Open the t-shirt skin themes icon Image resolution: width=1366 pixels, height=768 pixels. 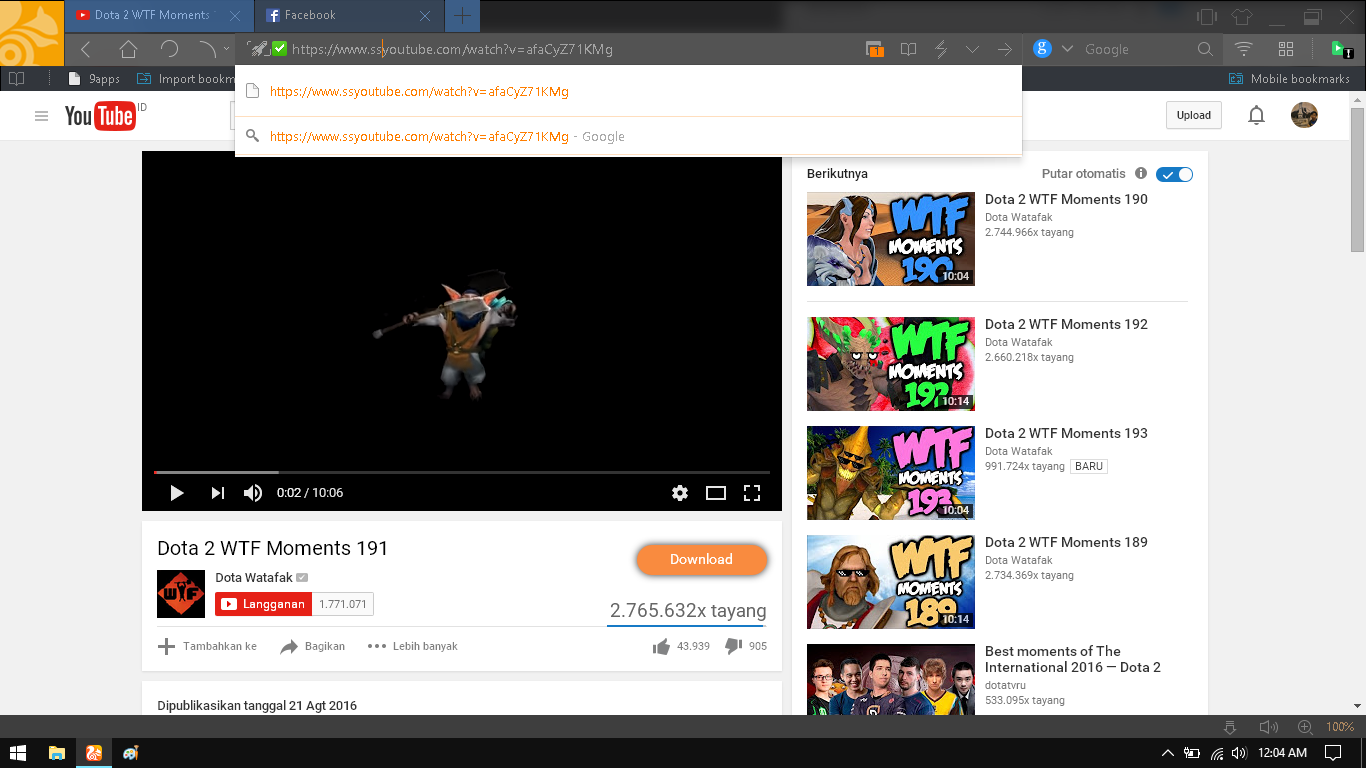coord(1242,16)
